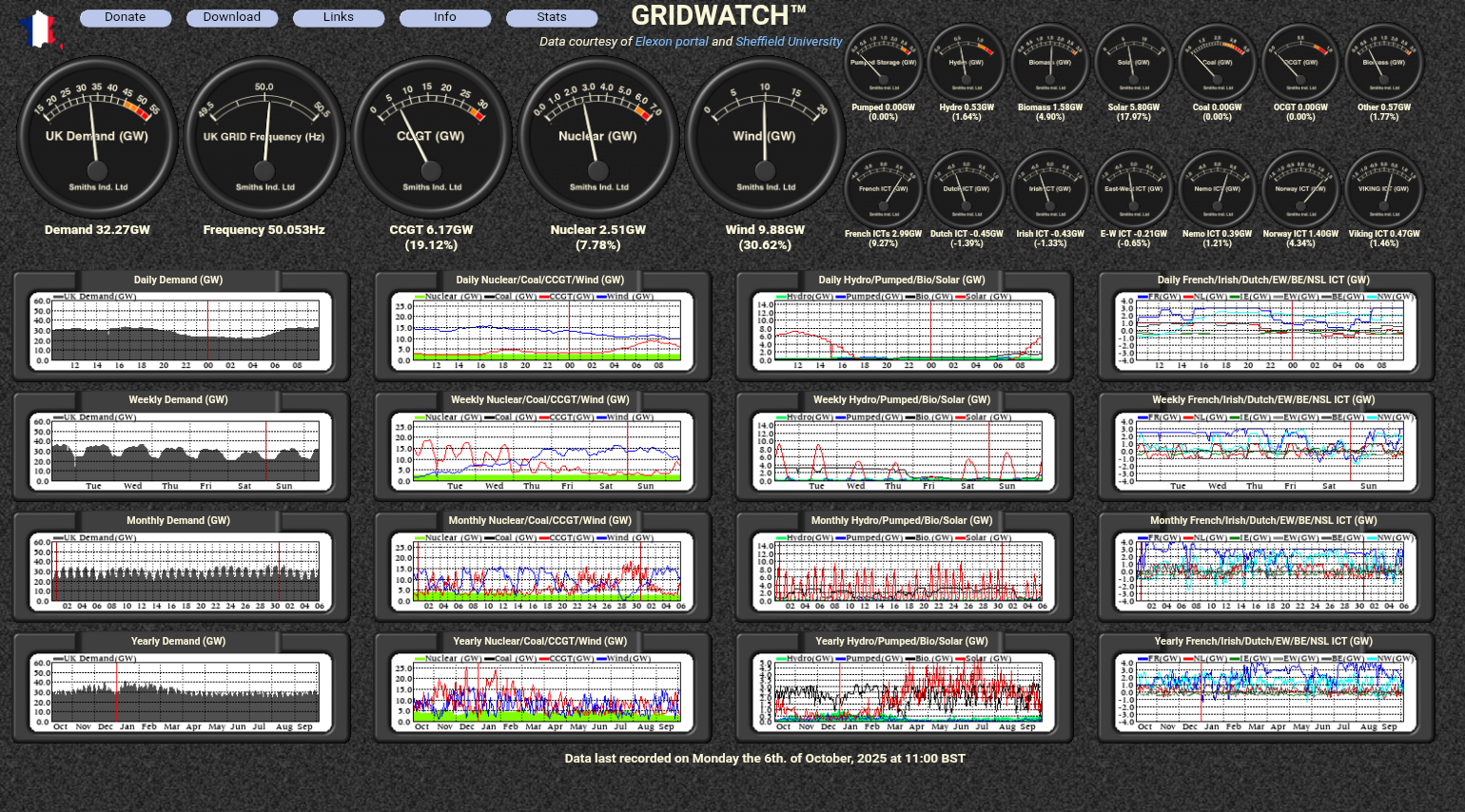Open the Daily Demand graph

coord(181,331)
